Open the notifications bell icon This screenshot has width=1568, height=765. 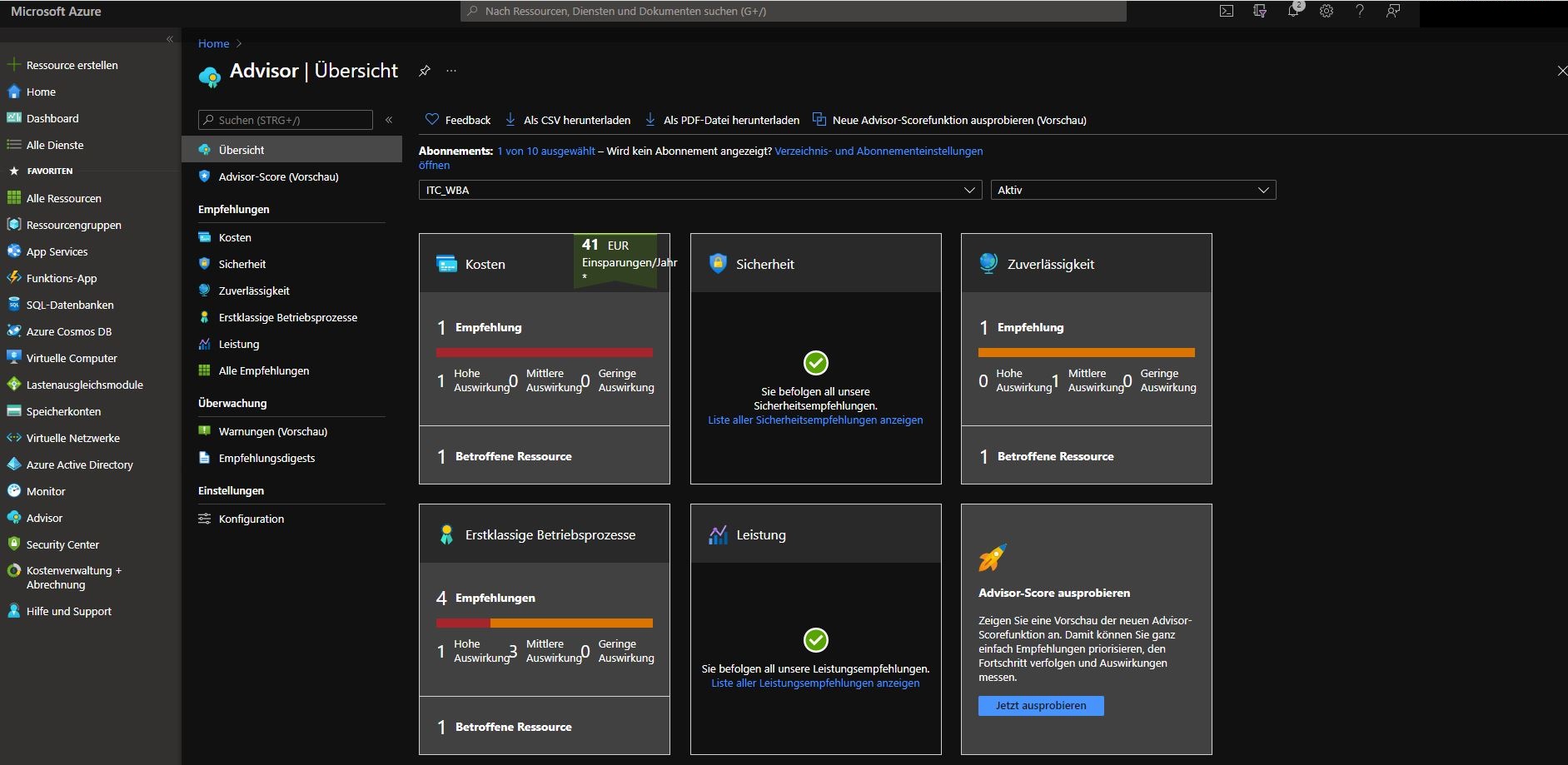pyautogui.click(x=1293, y=12)
